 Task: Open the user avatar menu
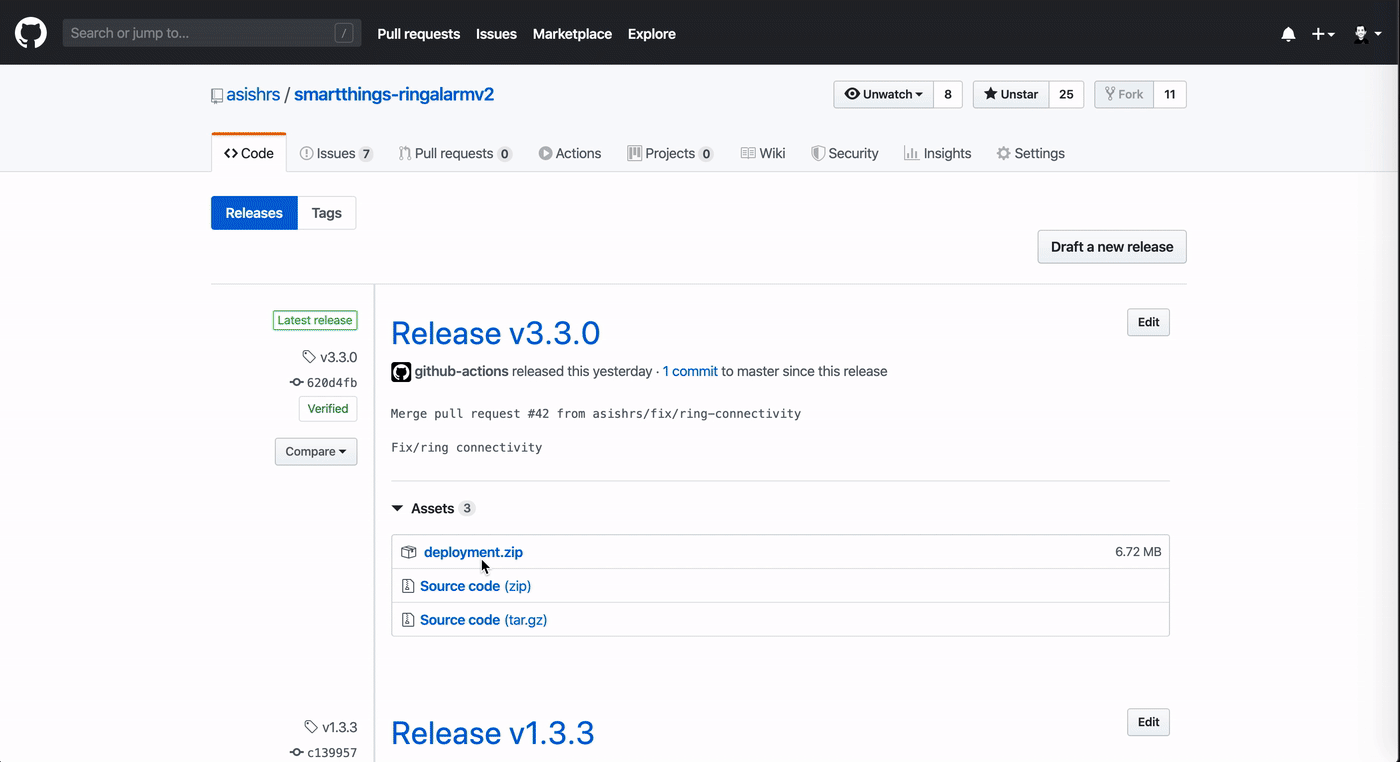(x=1367, y=34)
